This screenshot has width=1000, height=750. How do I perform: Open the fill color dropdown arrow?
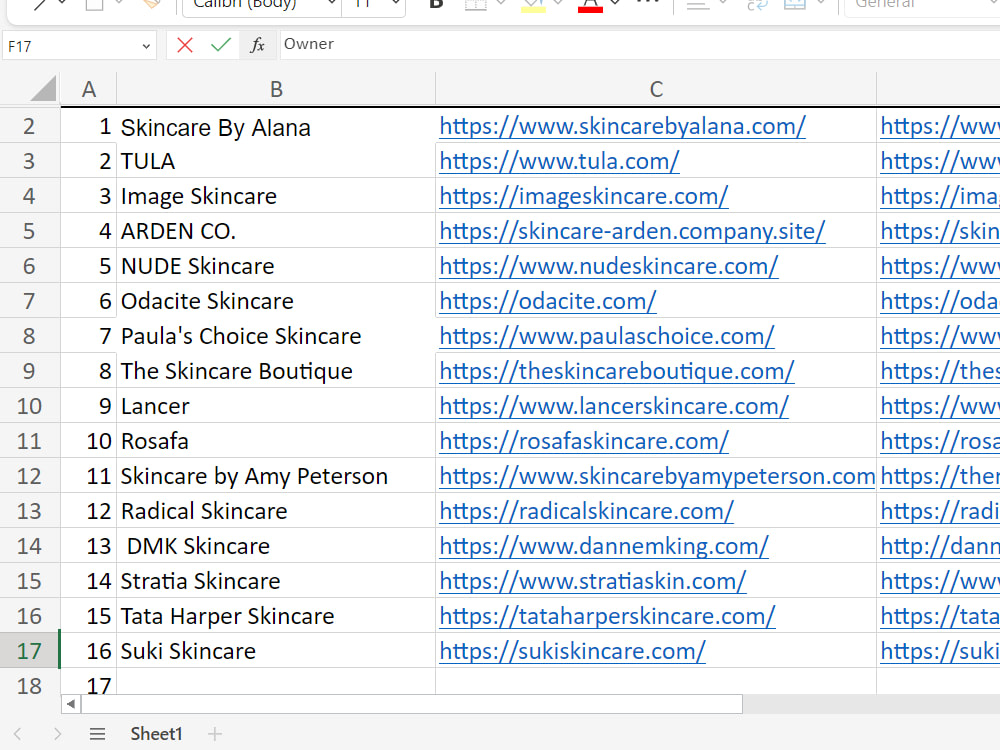click(558, 4)
